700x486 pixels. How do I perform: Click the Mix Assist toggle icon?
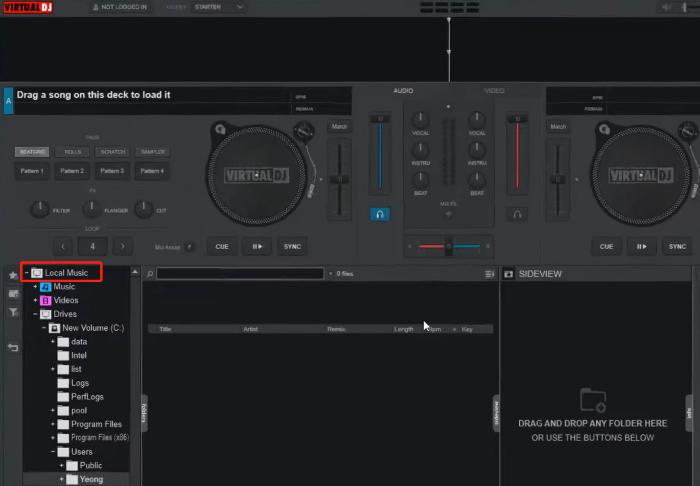tap(189, 247)
